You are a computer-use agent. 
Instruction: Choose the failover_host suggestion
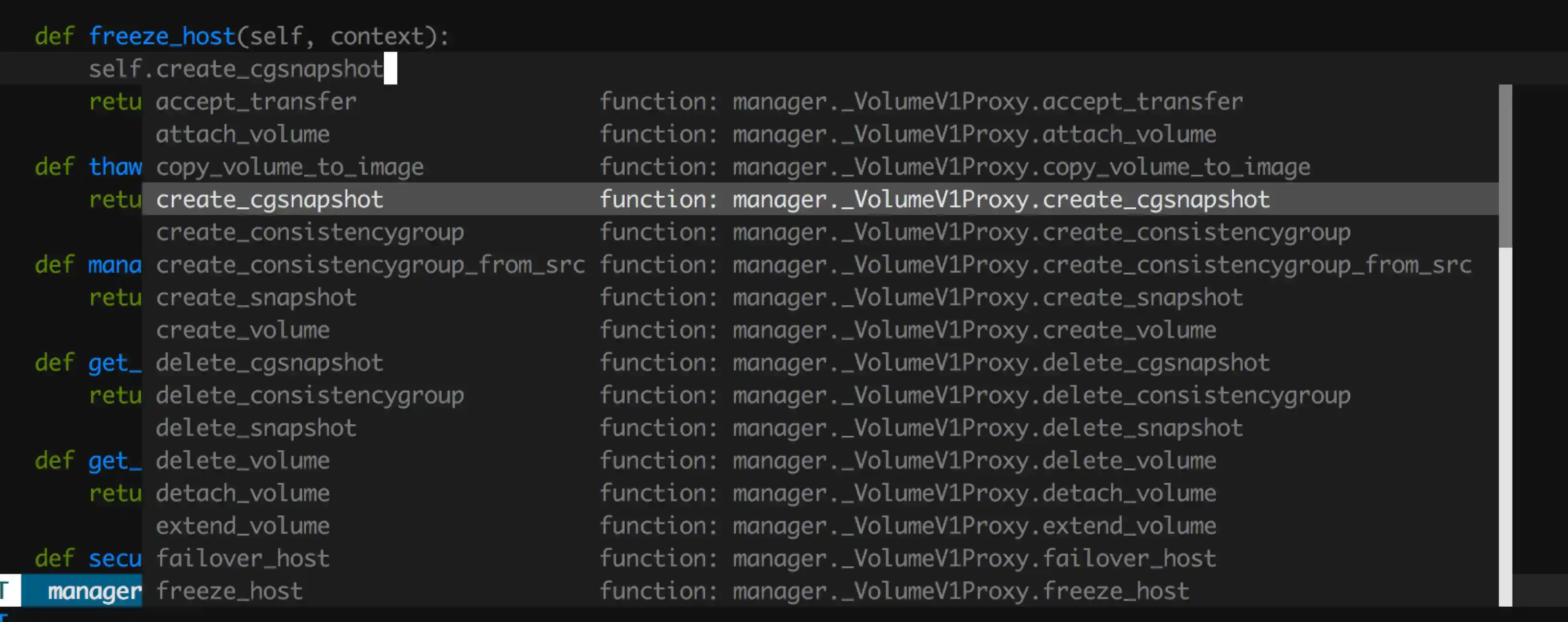tap(243, 559)
